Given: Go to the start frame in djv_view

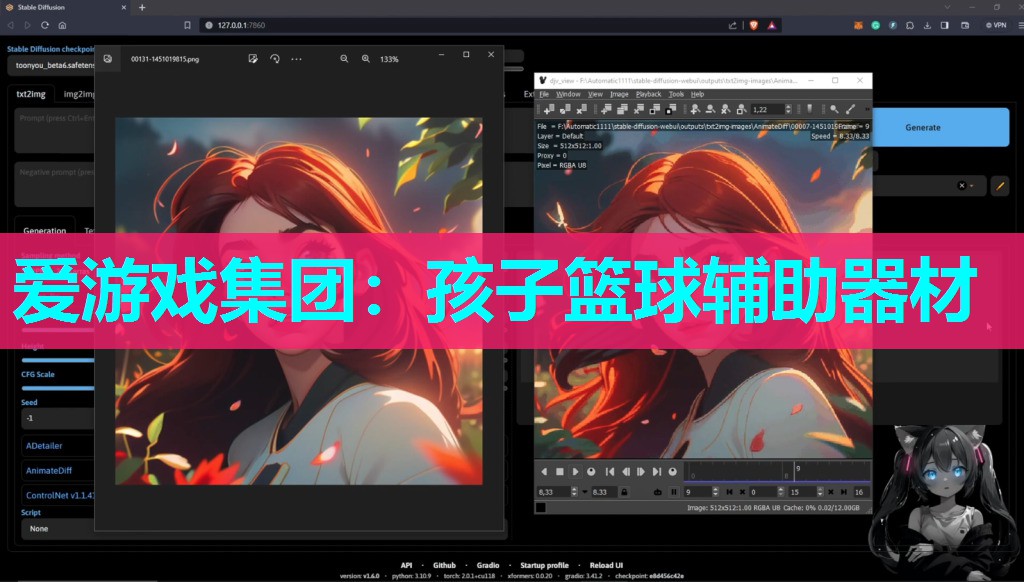Looking at the screenshot, I should 610,472.
